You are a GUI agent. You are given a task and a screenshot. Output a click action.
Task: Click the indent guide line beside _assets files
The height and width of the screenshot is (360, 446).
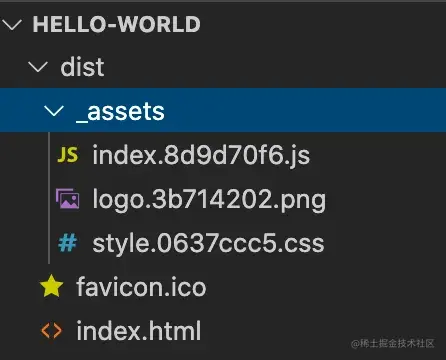point(49,198)
